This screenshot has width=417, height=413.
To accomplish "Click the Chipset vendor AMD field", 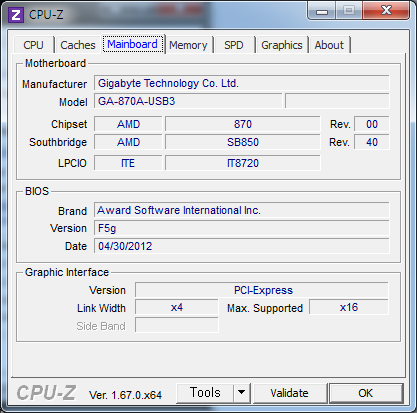I will pos(128,124).
